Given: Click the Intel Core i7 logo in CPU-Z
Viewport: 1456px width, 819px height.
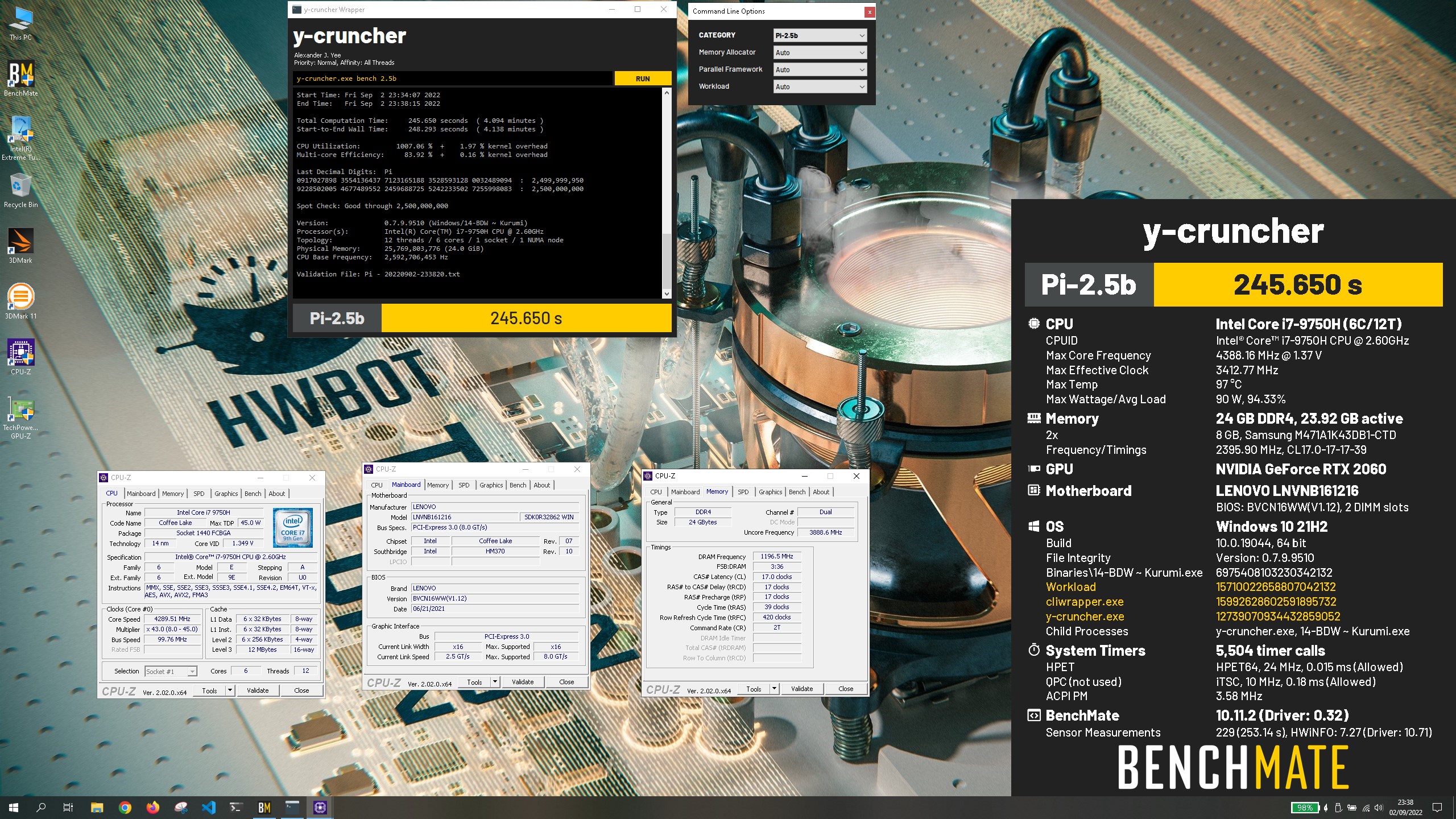Looking at the screenshot, I should (x=293, y=528).
